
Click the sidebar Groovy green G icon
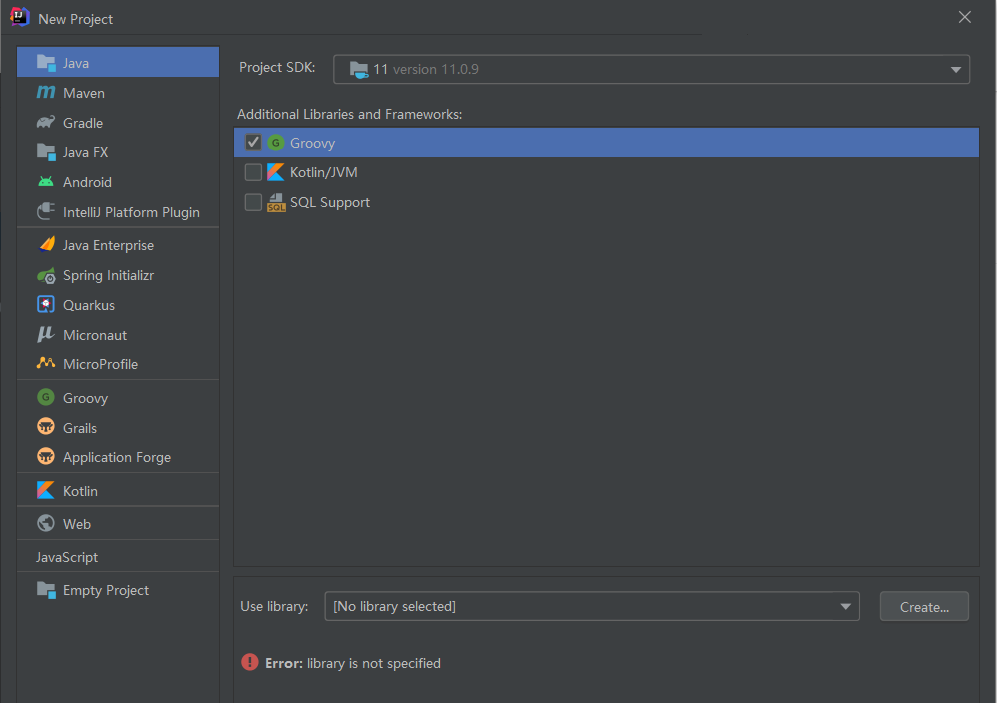pos(46,397)
